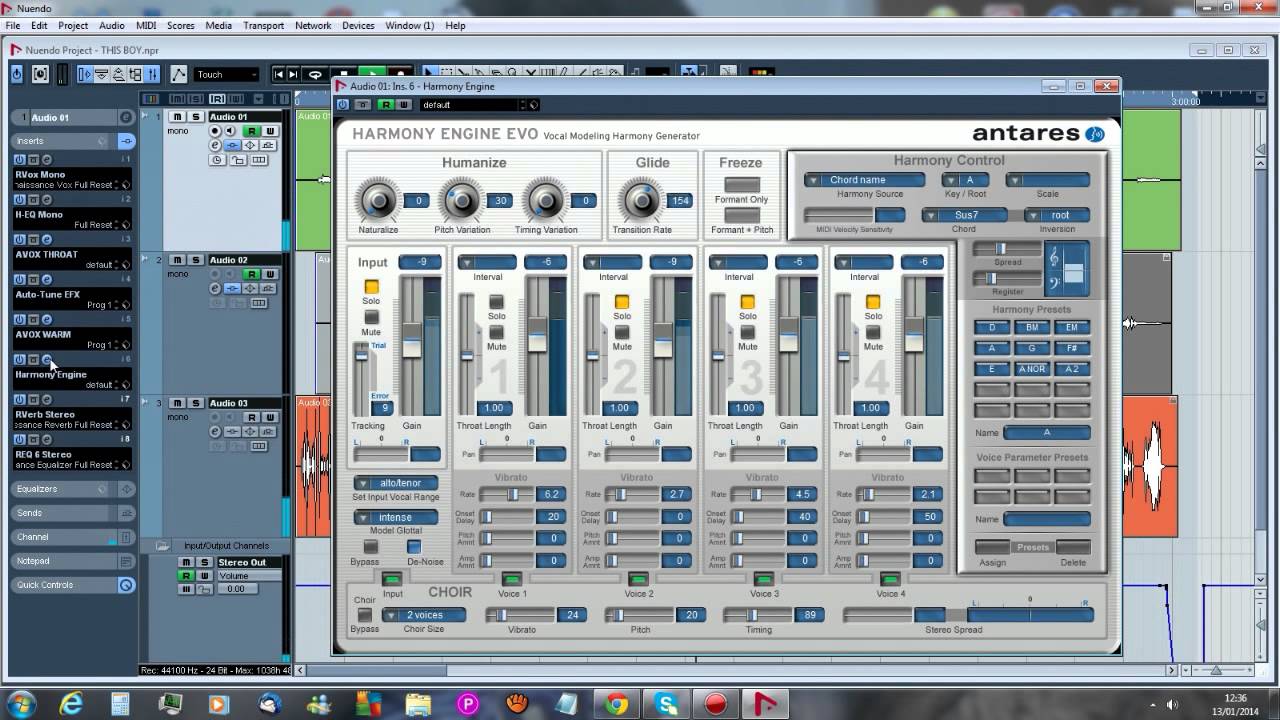Toggle the Cycle loop transport button
The image size is (1280, 720).
[314, 74]
